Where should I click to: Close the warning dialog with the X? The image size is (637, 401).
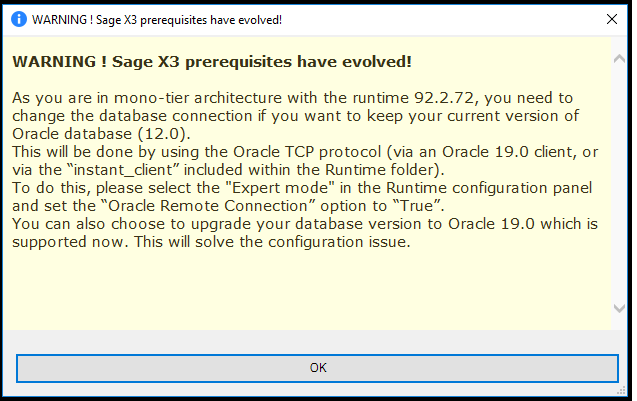(x=611, y=19)
